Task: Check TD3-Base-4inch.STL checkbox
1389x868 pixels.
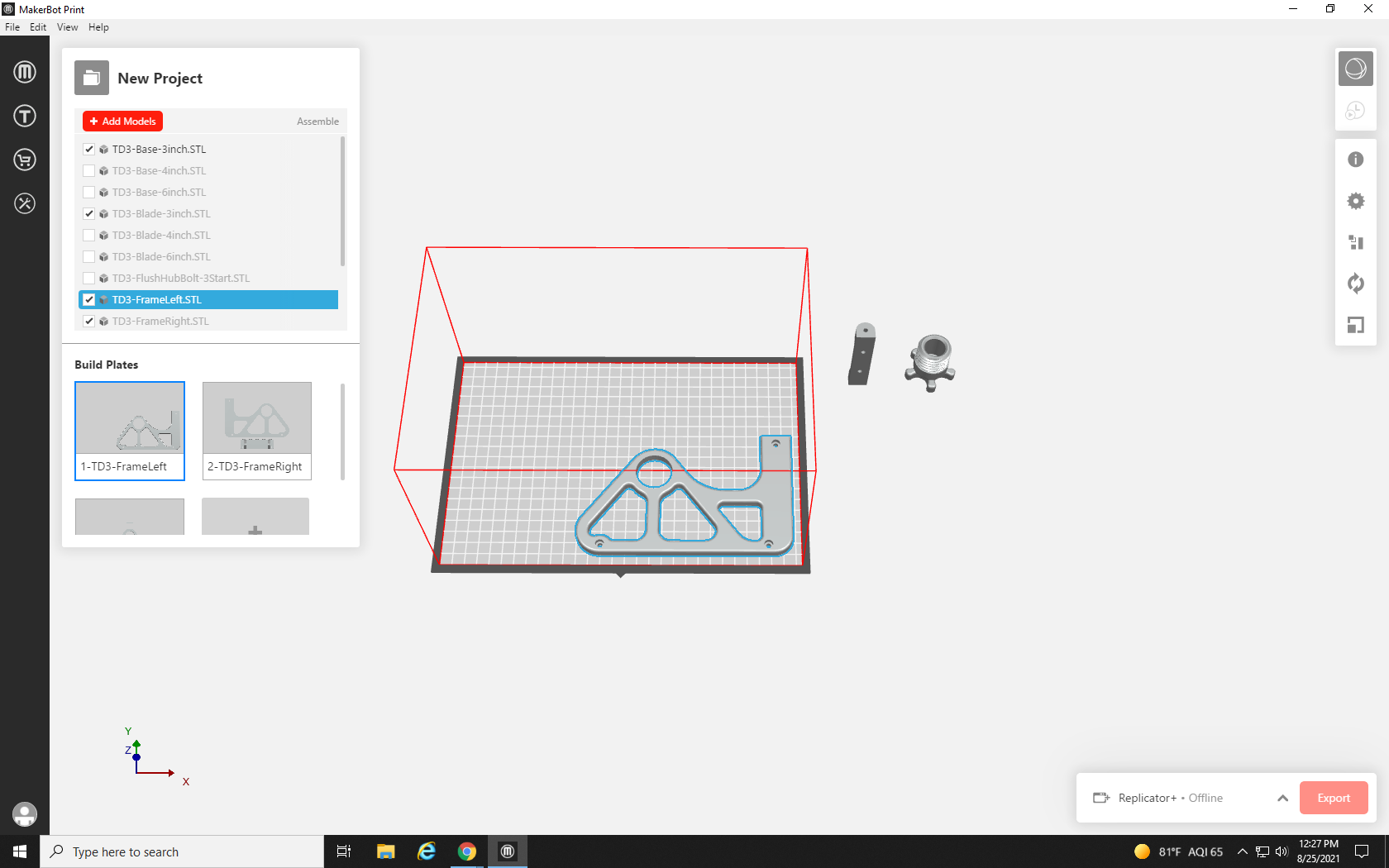Action: coord(89,171)
